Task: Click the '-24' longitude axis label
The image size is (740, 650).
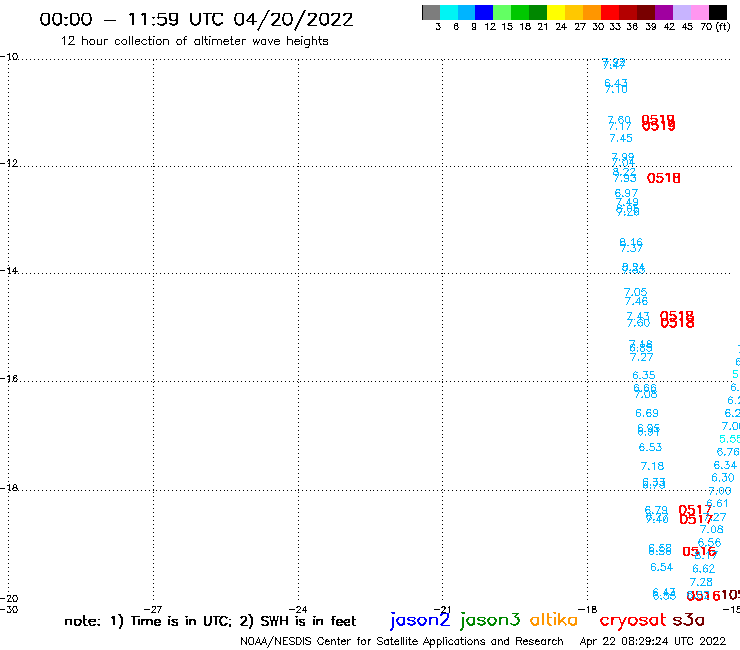Action: [x=298, y=609]
